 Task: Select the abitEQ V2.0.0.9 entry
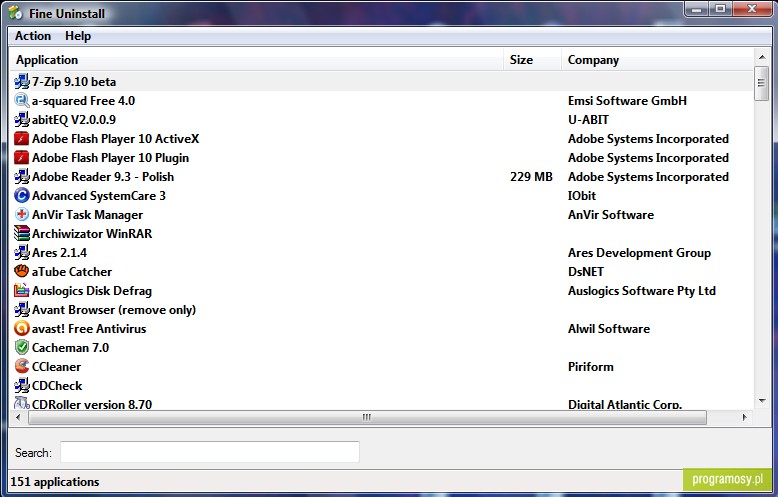click(x=382, y=120)
